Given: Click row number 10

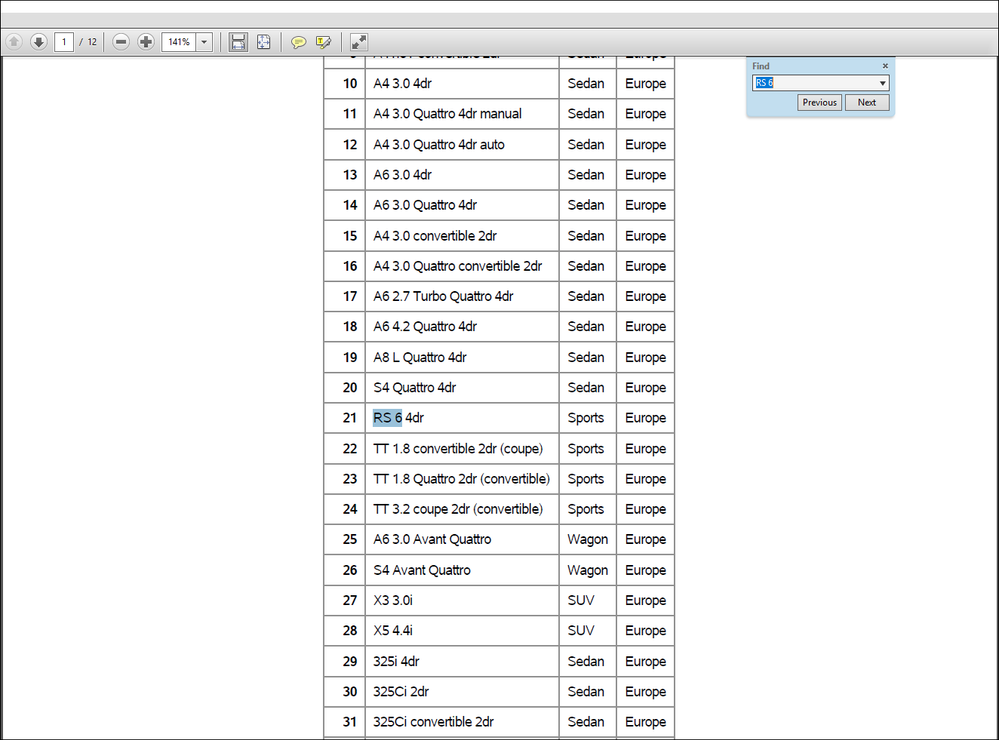Looking at the screenshot, I should (x=350, y=83).
